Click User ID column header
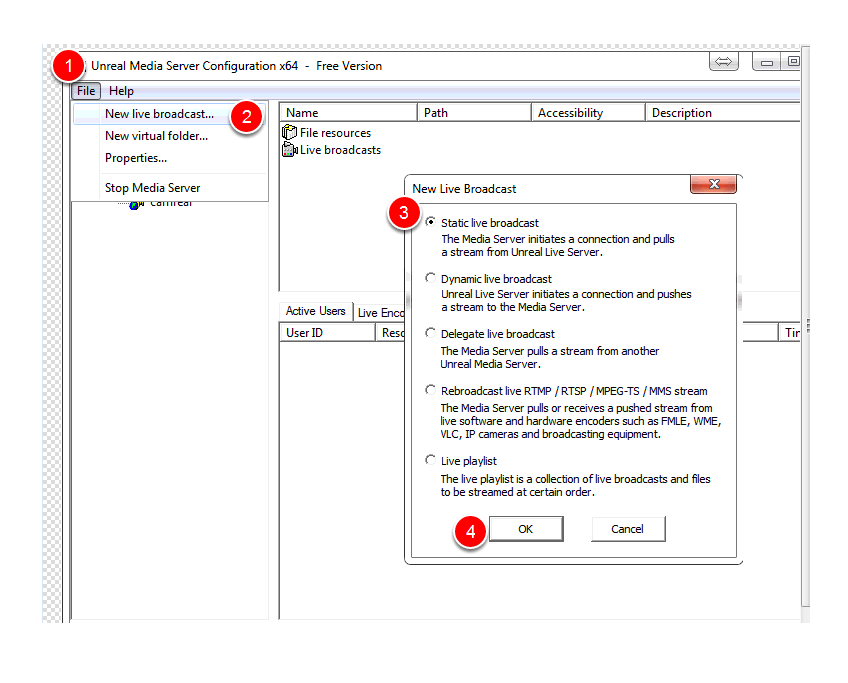848x683 pixels. point(327,333)
